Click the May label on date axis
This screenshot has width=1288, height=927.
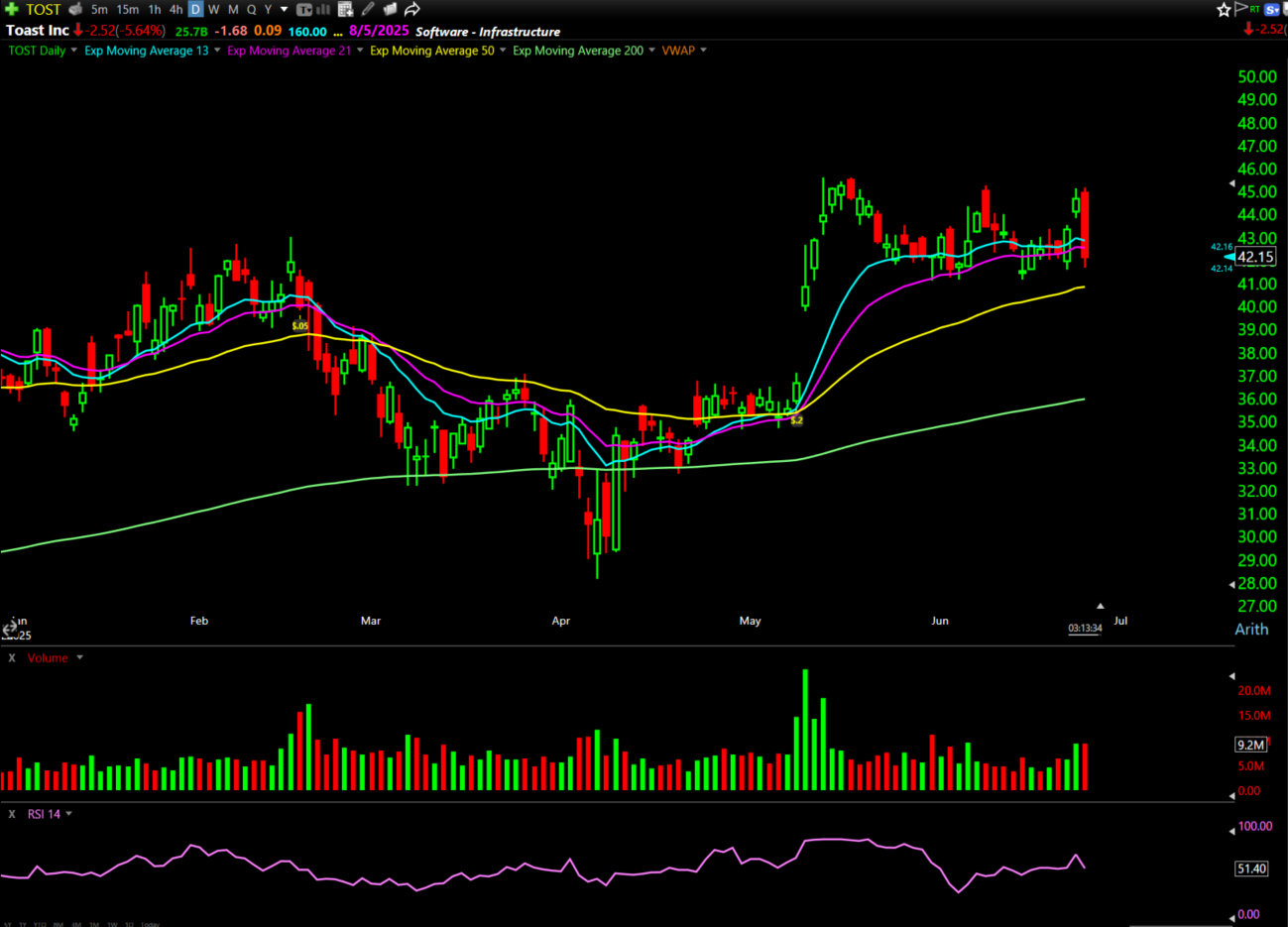coord(751,621)
